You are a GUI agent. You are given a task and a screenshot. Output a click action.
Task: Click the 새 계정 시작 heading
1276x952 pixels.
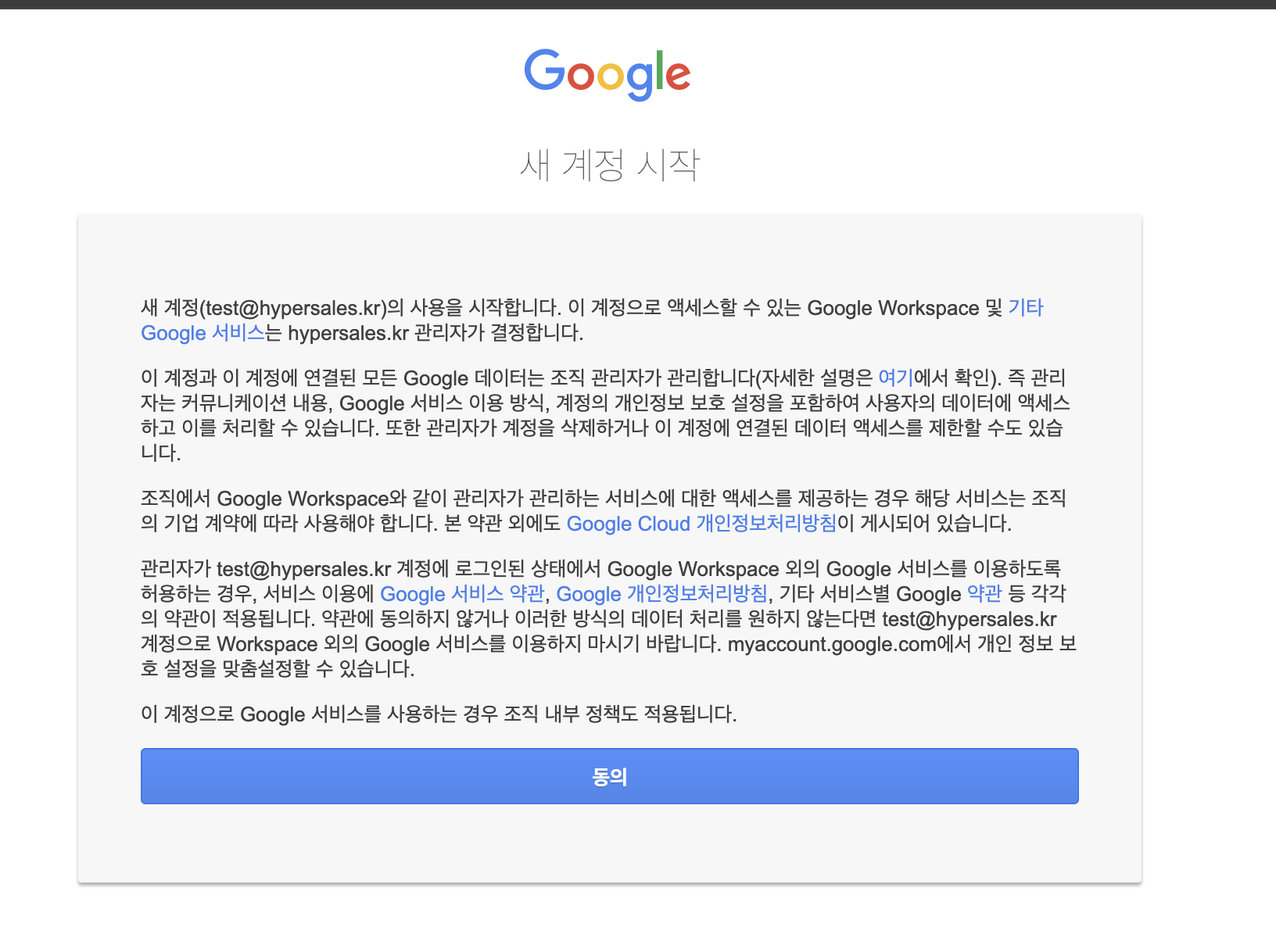(x=609, y=165)
